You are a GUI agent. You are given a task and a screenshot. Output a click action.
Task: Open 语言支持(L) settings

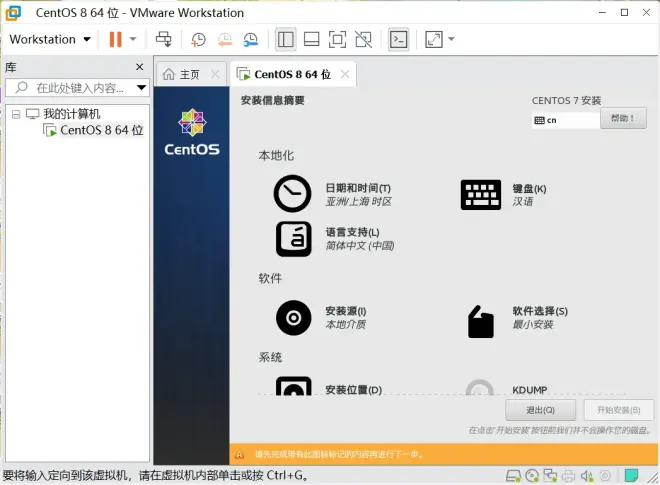[352, 232]
